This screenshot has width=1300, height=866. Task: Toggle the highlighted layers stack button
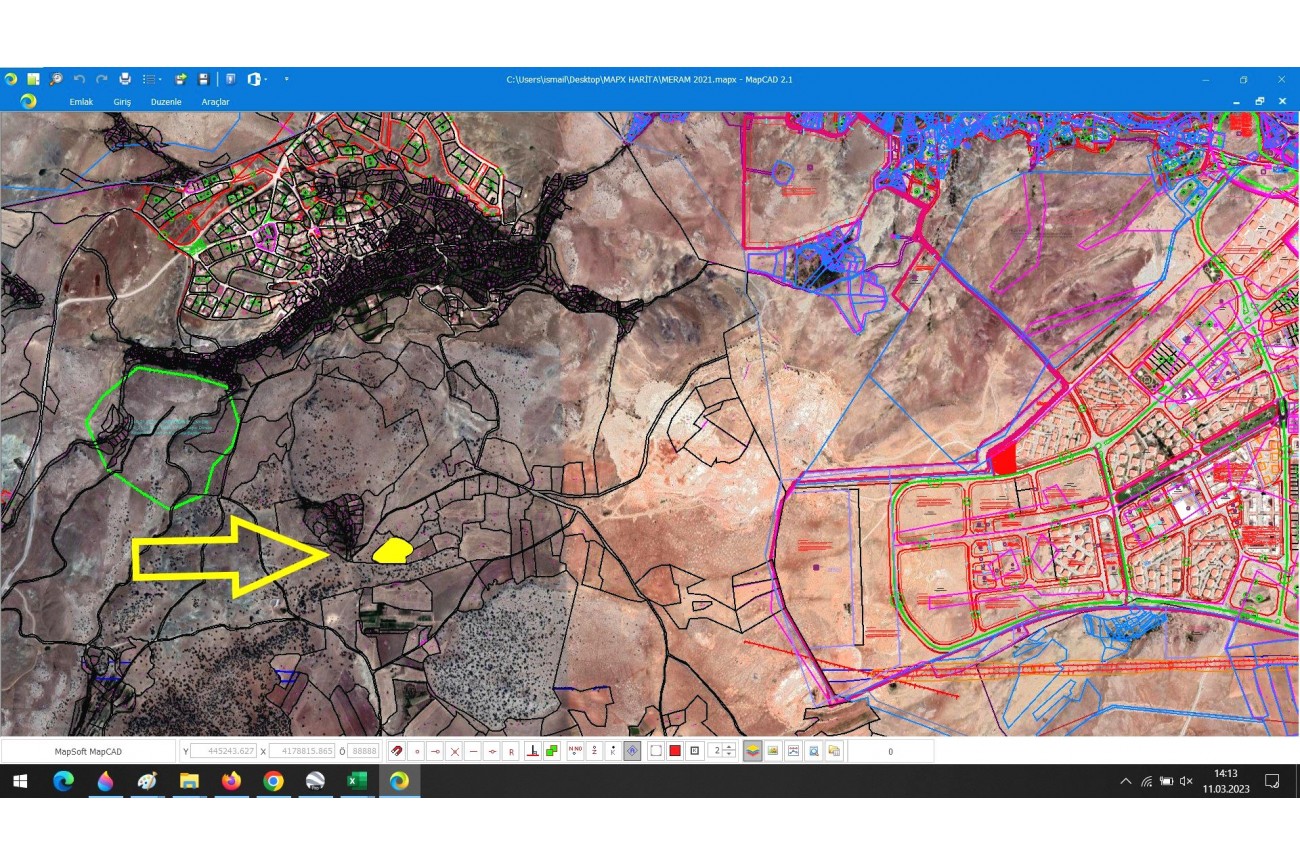(x=753, y=751)
